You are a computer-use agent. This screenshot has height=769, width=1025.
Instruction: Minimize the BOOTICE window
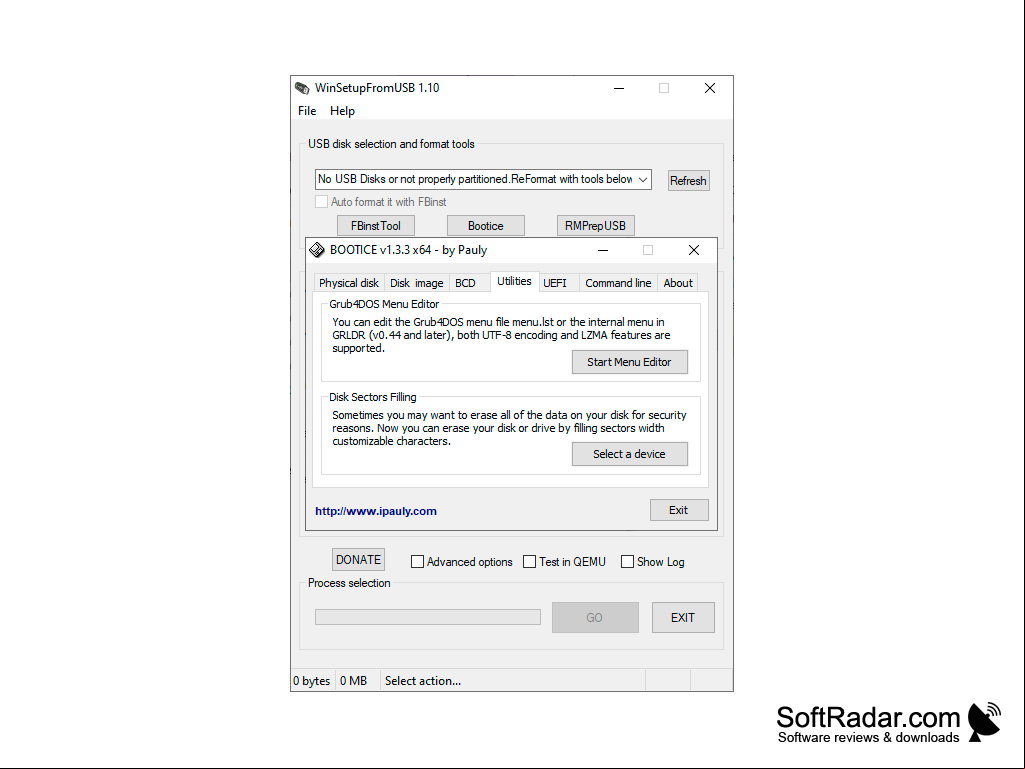[603, 250]
